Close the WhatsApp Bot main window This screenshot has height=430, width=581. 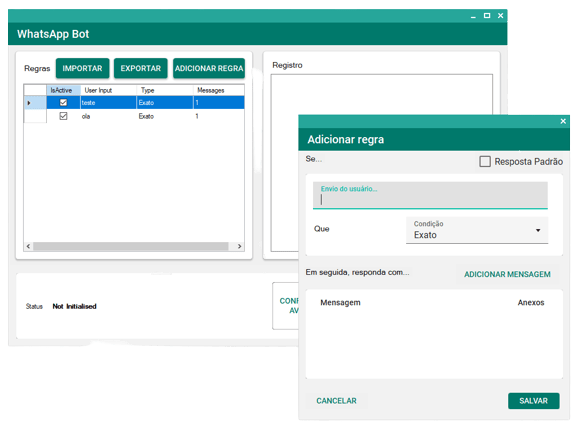pos(500,16)
